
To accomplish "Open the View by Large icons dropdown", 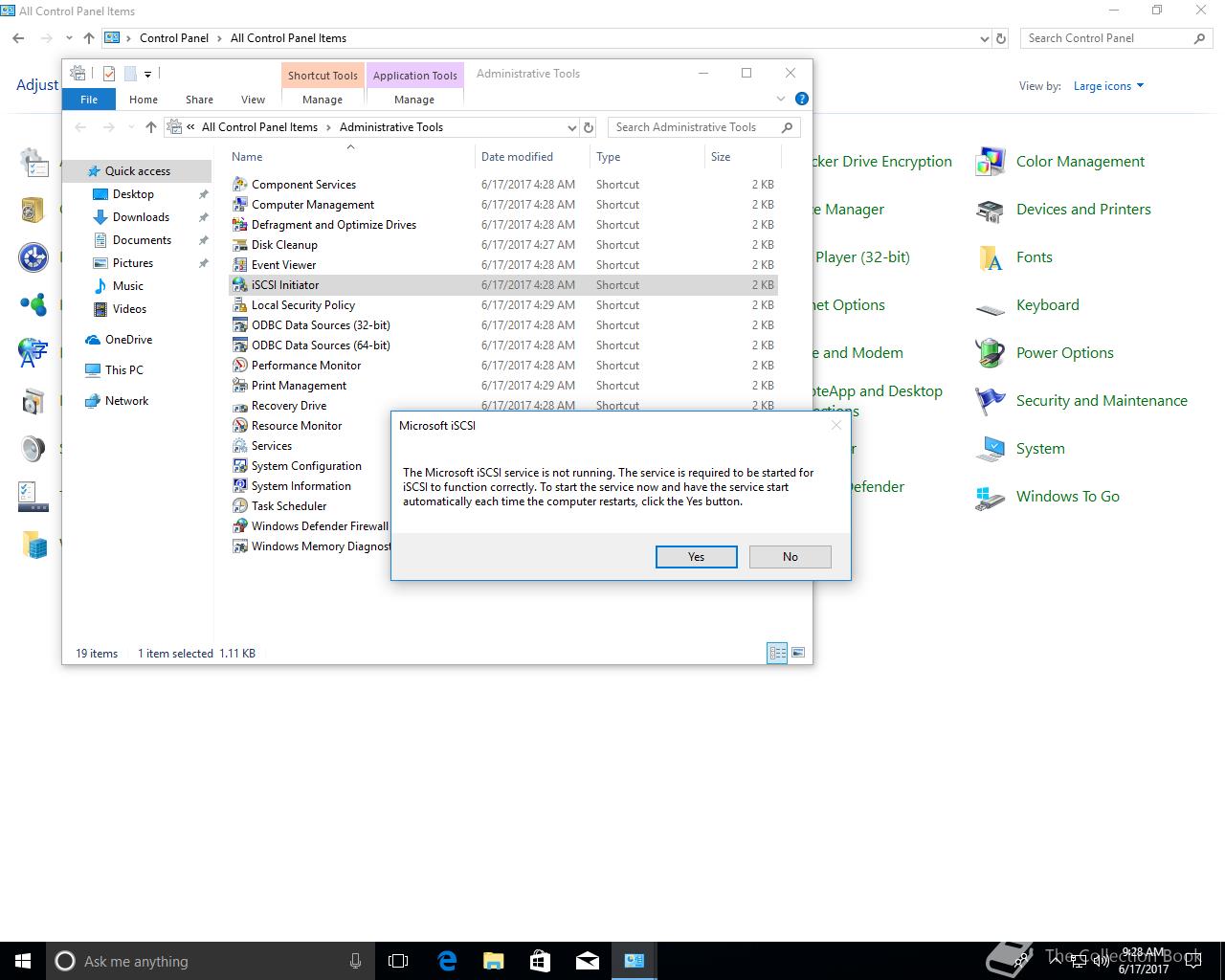I will click(x=1109, y=86).
